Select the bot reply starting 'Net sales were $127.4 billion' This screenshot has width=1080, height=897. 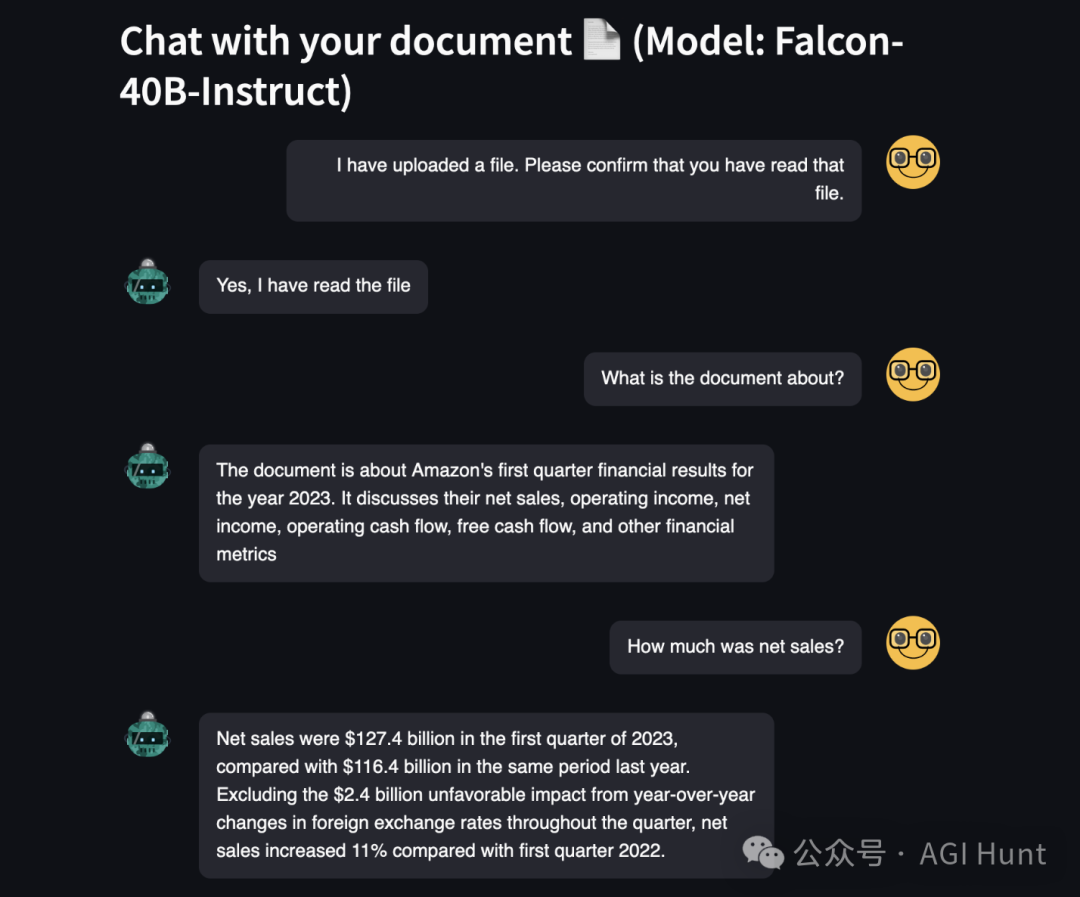point(486,795)
